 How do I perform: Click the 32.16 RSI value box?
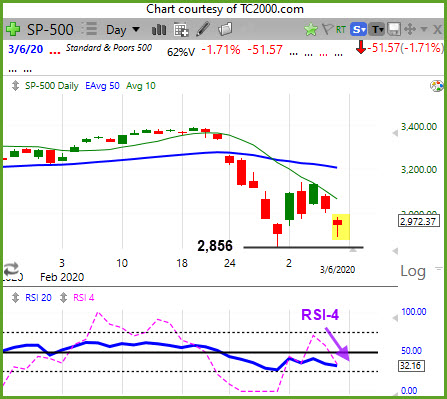[x=411, y=366]
